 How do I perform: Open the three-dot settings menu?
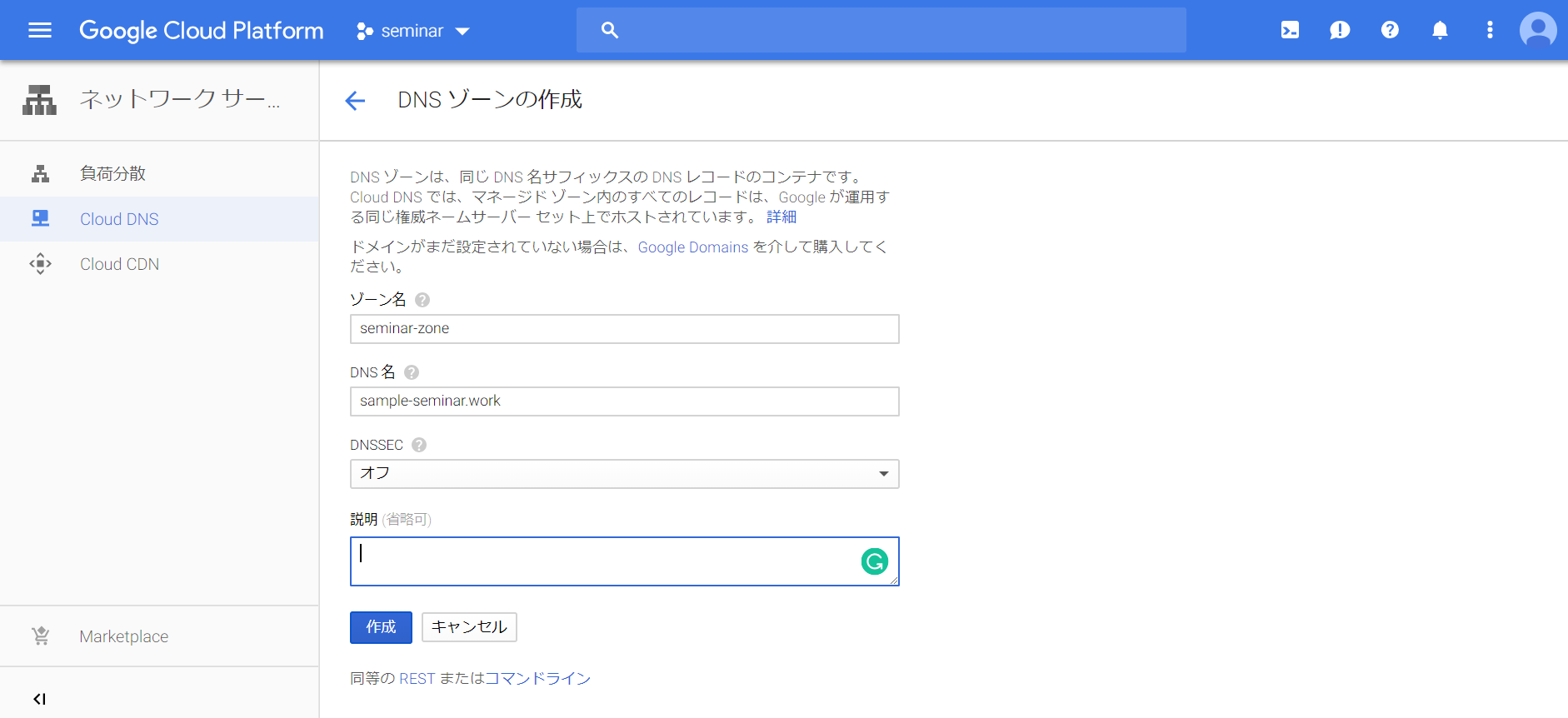click(1490, 31)
